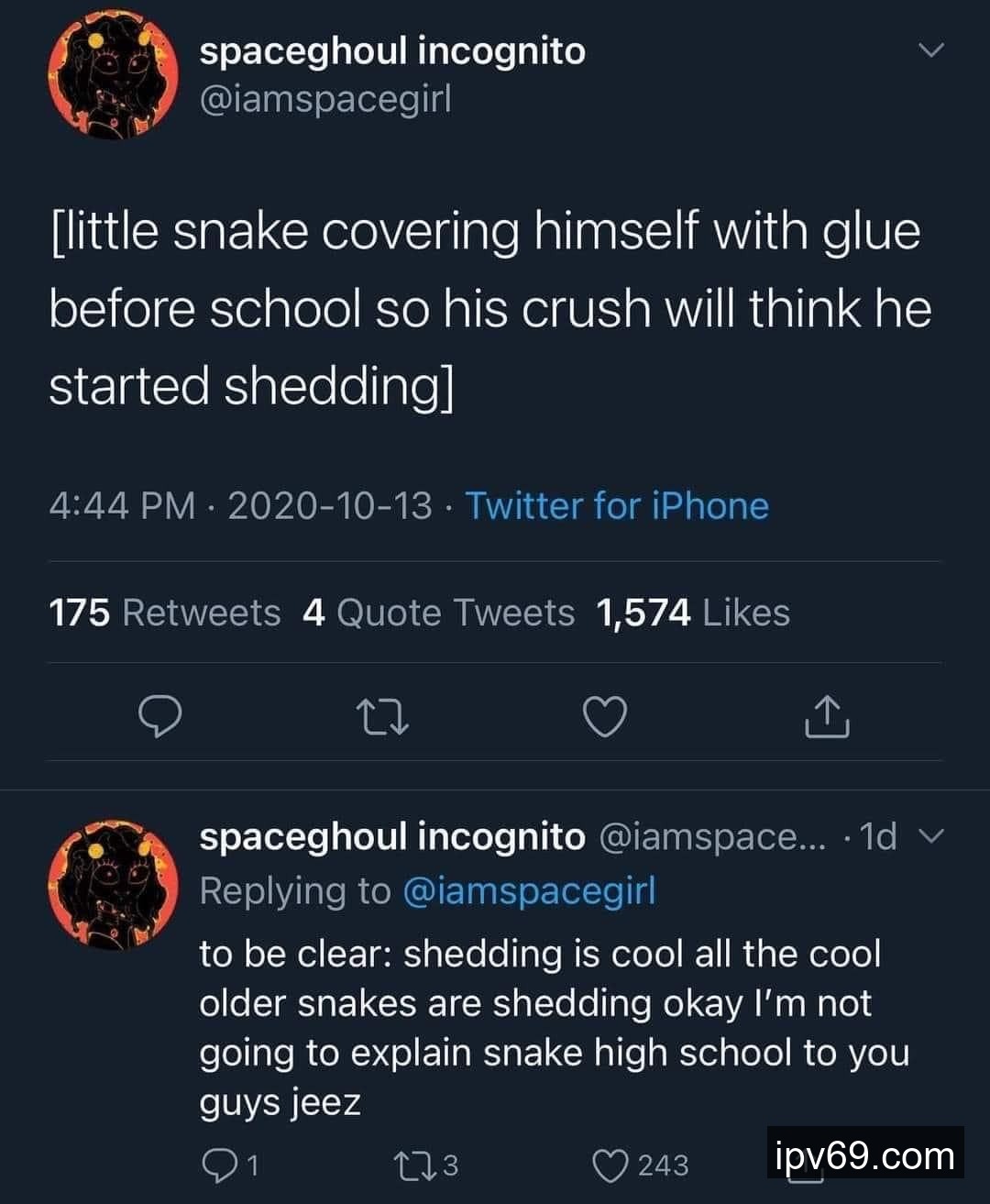Open the reply author's avatar
The image size is (990, 1204).
112,884
